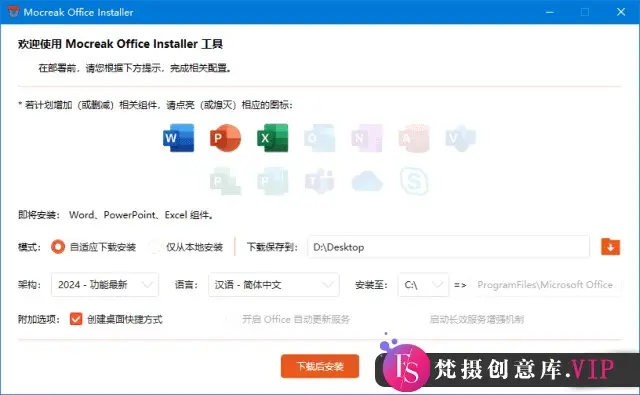
Task: Open the 语言 dropdown showing 汉语 - 简体中文
Action: 273,284
